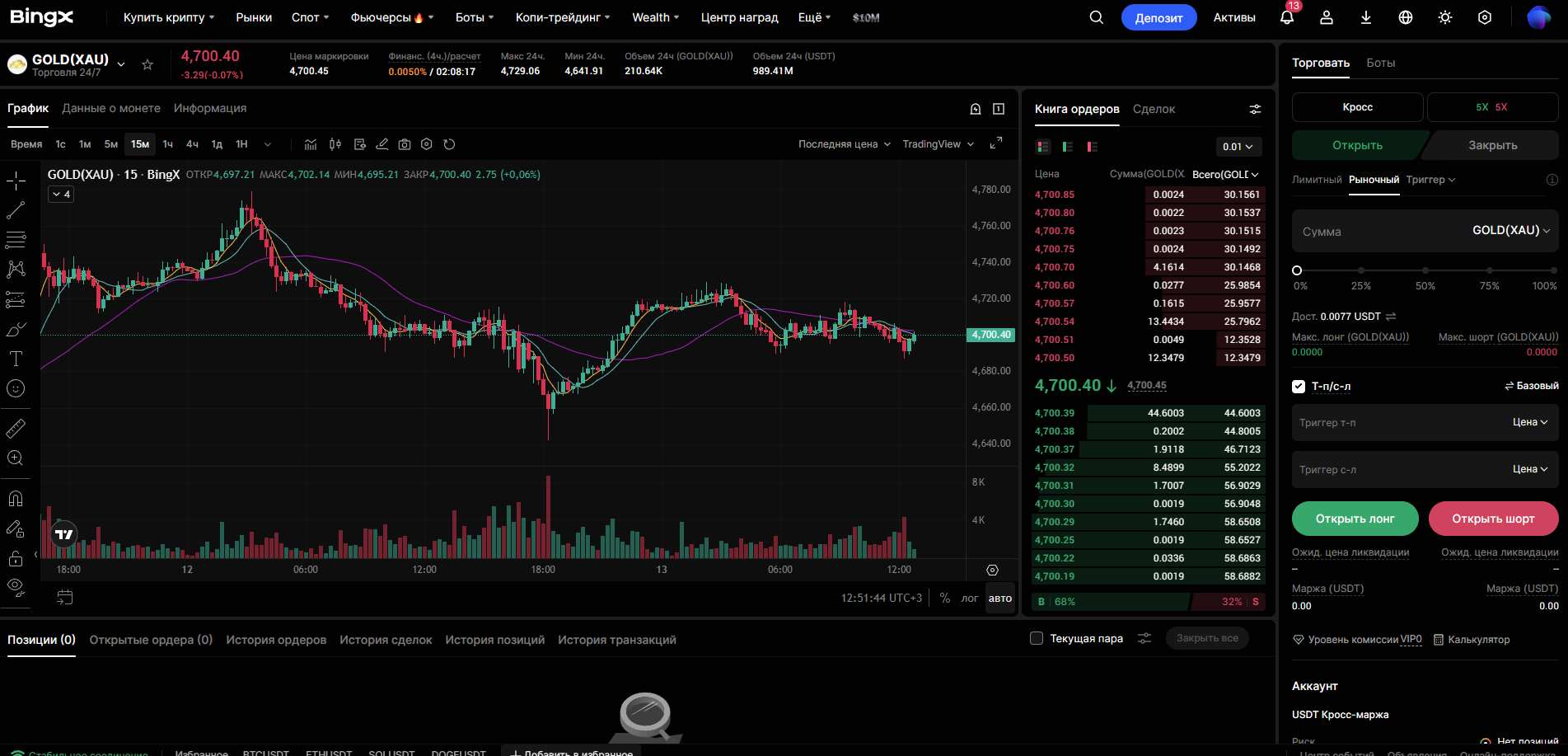
Task: Open the positions filter settings icon
Action: (x=1144, y=638)
